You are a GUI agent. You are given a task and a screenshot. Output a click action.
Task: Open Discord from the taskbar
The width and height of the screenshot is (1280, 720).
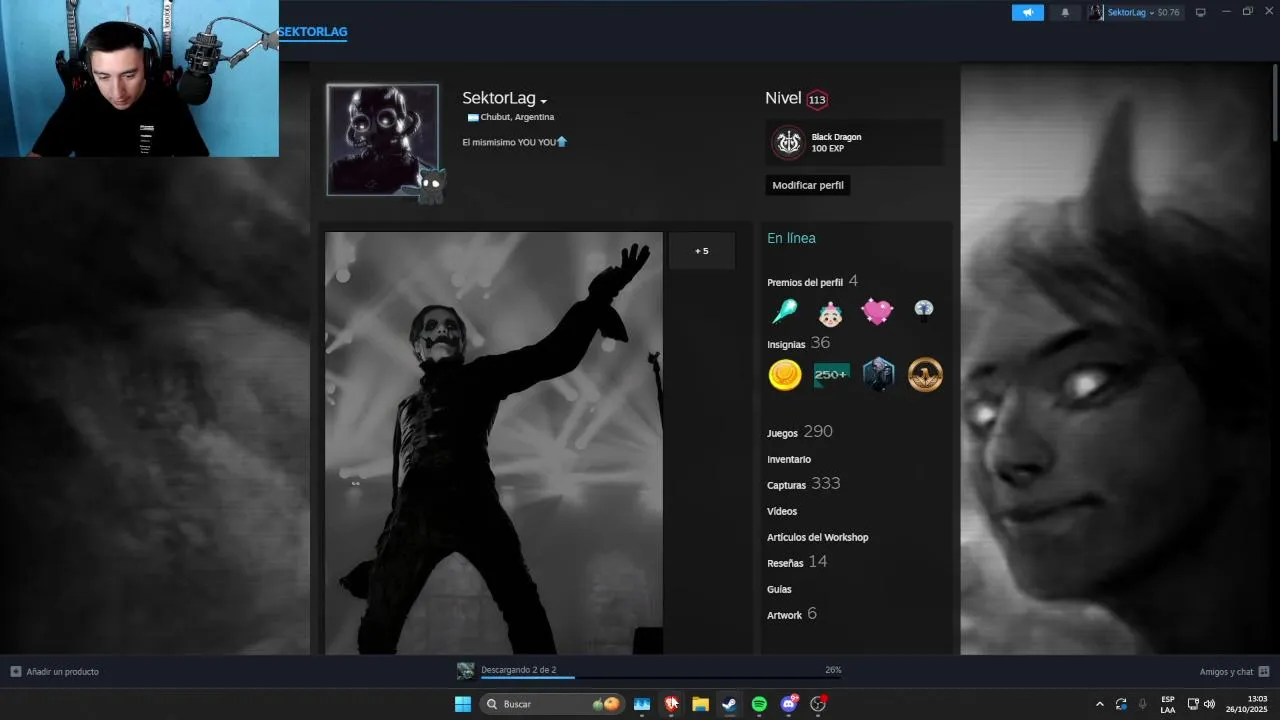(x=789, y=704)
